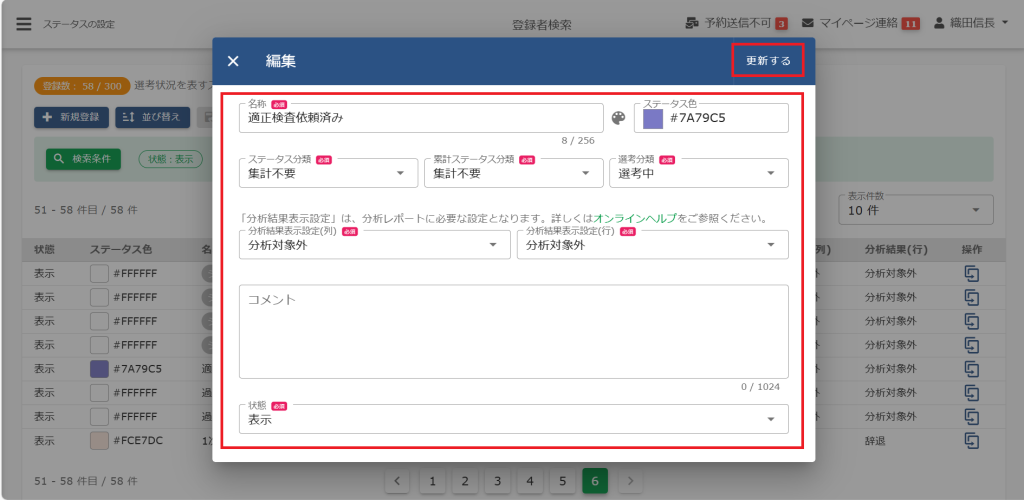The height and width of the screenshot is (500, 1024).
Task: Go to page 5 in pagination
Action: click(x=562, y=481)
